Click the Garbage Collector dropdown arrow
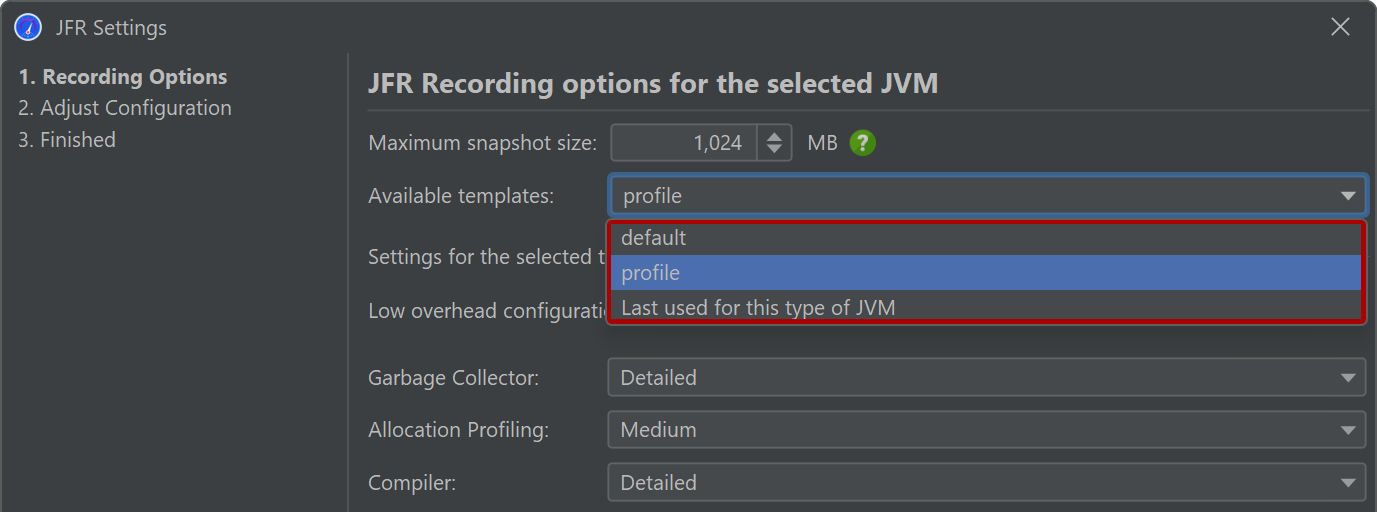 tap(1348, 378)
